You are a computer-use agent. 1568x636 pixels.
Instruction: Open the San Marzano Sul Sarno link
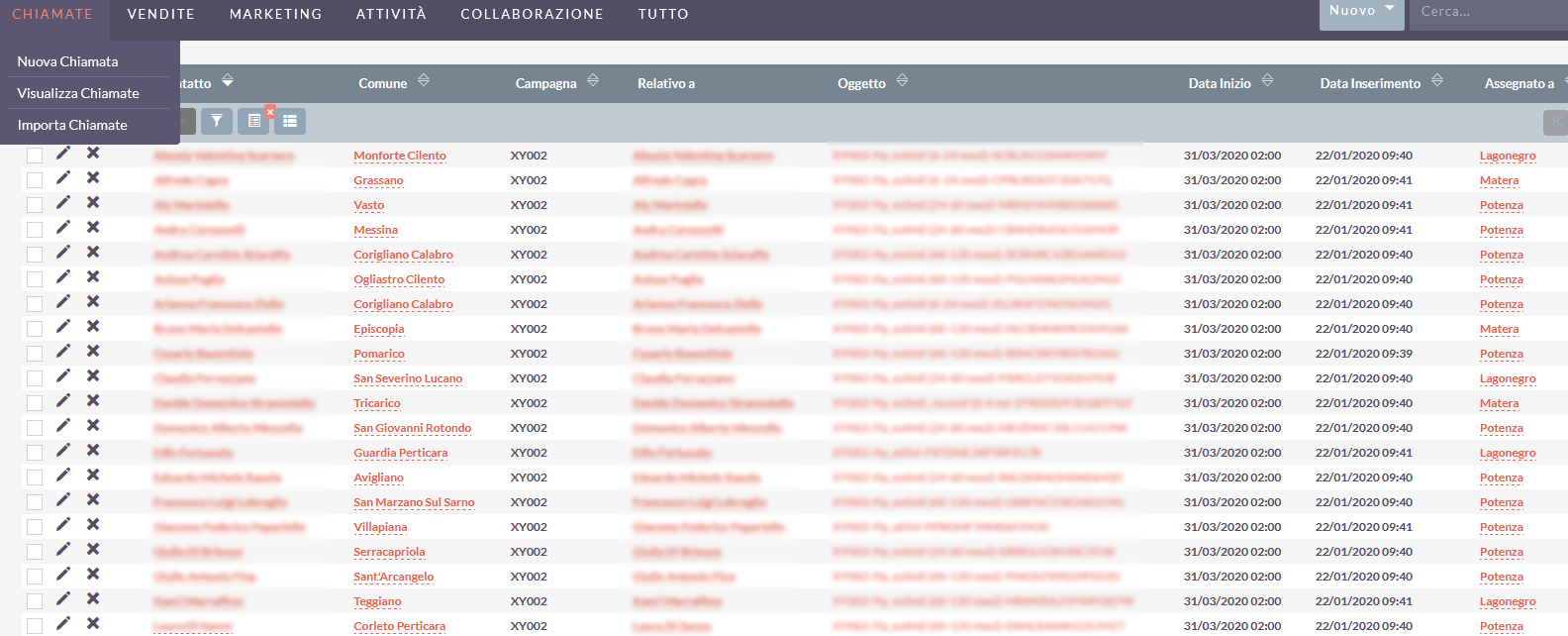414,502
